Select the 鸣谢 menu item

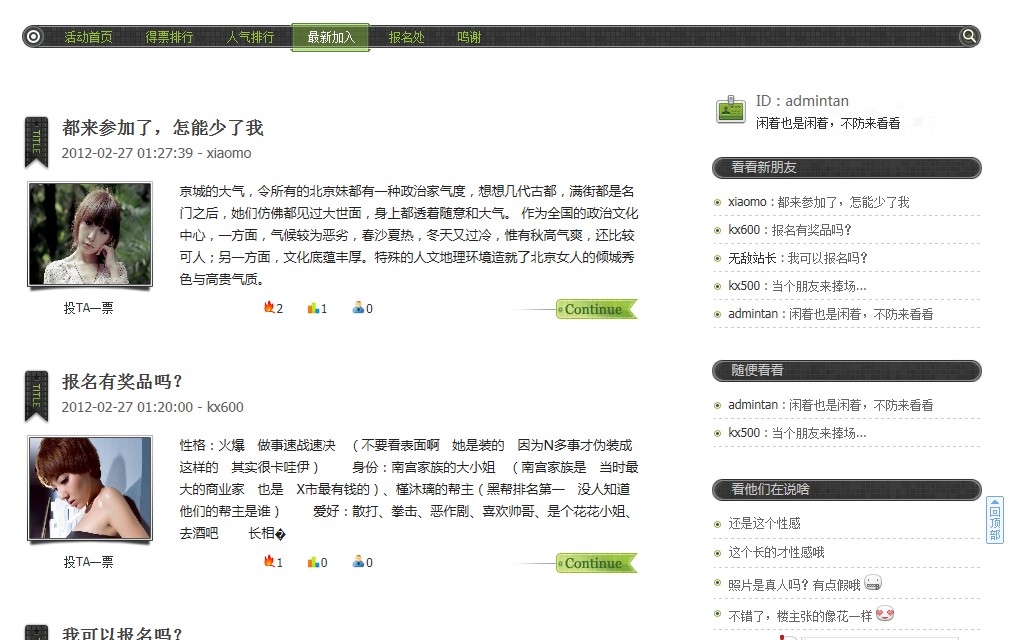coord(468,36)
